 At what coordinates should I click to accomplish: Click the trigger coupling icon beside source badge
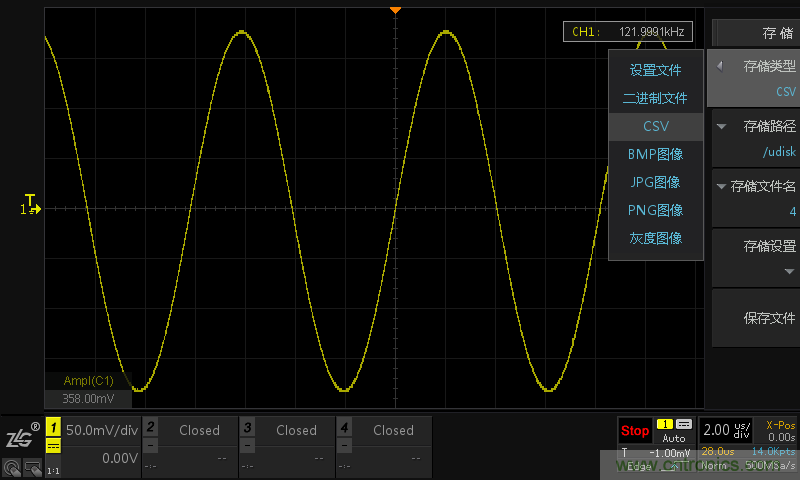pos(684,424)
